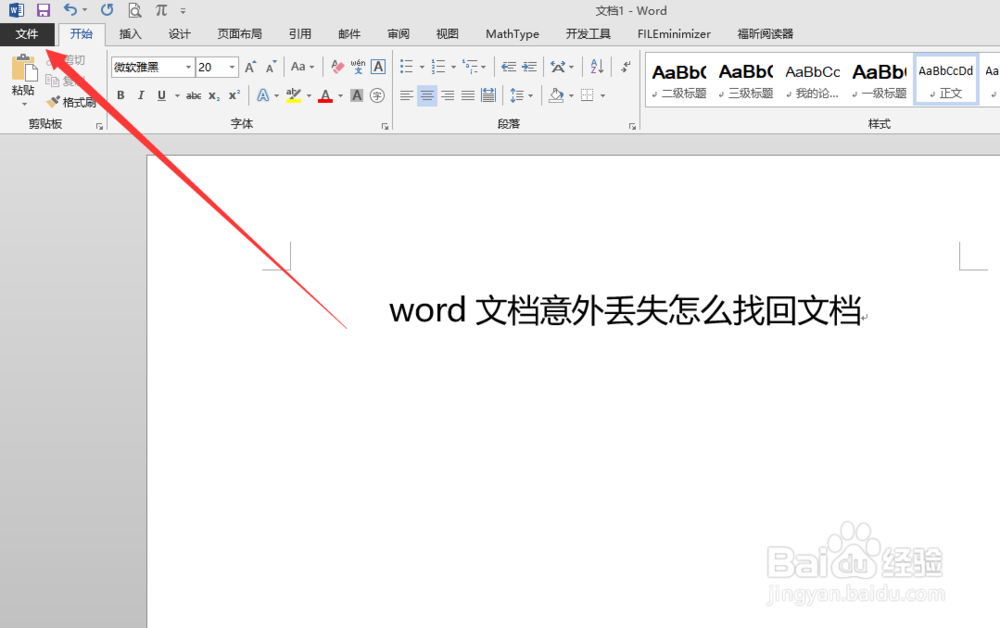Open the line spacing dropdown
The height and width of the screenshot is (628, 1000).
tap(521, 95)
